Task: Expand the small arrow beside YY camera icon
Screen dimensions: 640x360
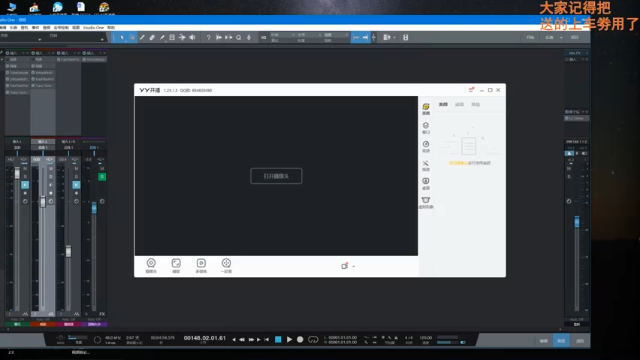Action: pos(354,267)
